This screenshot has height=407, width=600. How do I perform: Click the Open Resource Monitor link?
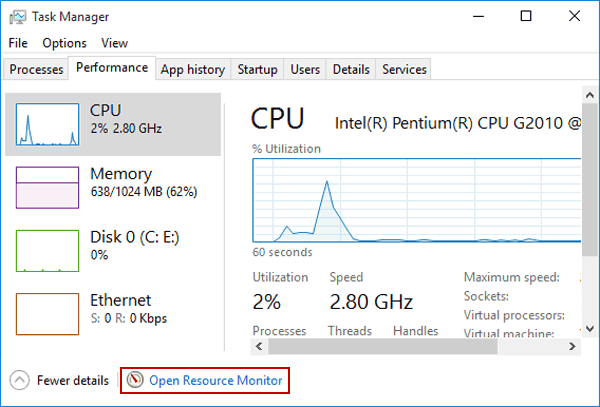click(215, 380)
